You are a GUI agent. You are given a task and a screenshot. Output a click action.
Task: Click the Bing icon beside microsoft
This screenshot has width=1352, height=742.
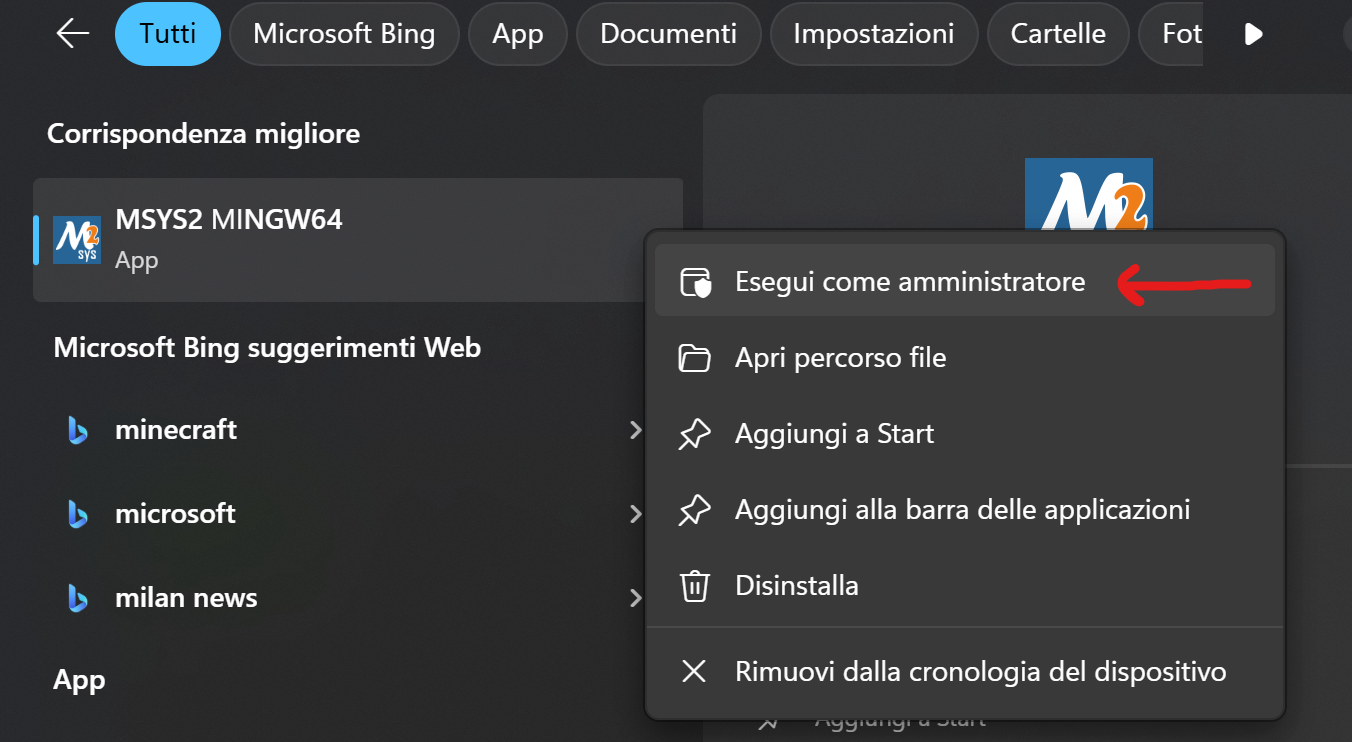pos(78,514)
